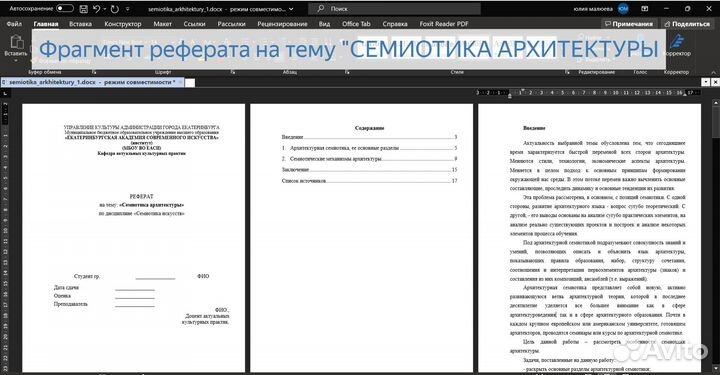Click the bold 'Введение' heading on third page

(x=534, y=128)
